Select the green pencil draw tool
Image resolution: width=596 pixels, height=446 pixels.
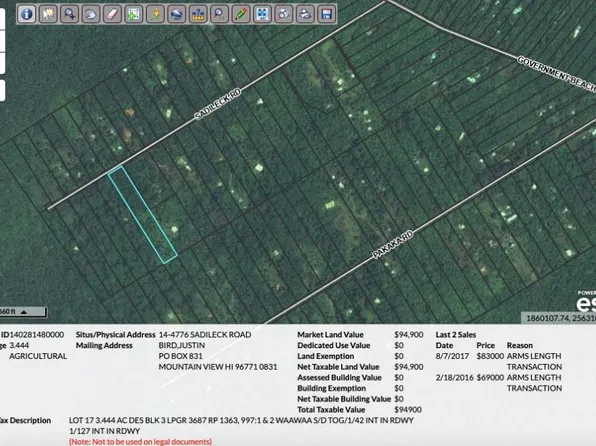click(x=241, y=14)
